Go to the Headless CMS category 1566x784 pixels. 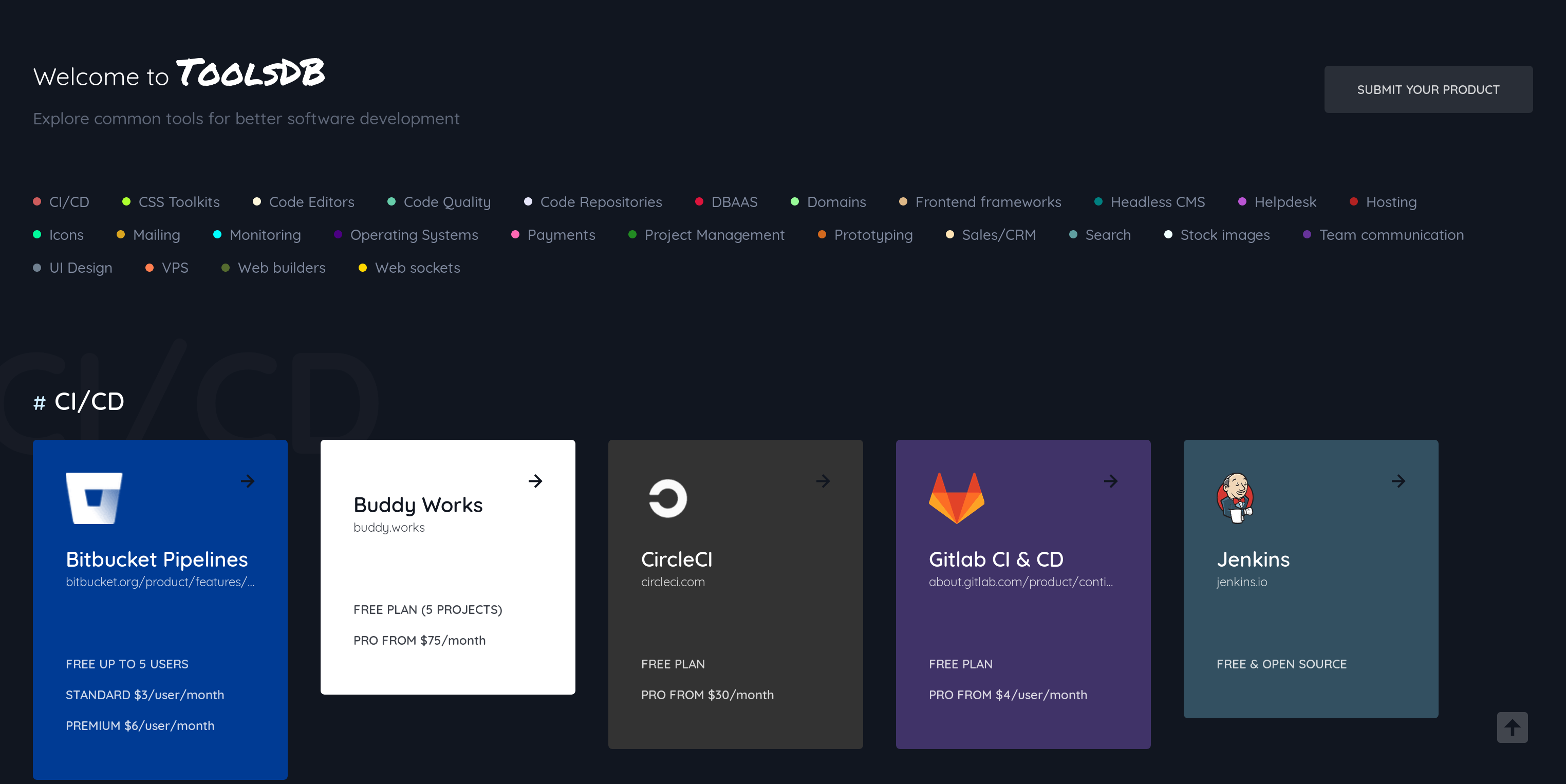[x=1157, y=202]
